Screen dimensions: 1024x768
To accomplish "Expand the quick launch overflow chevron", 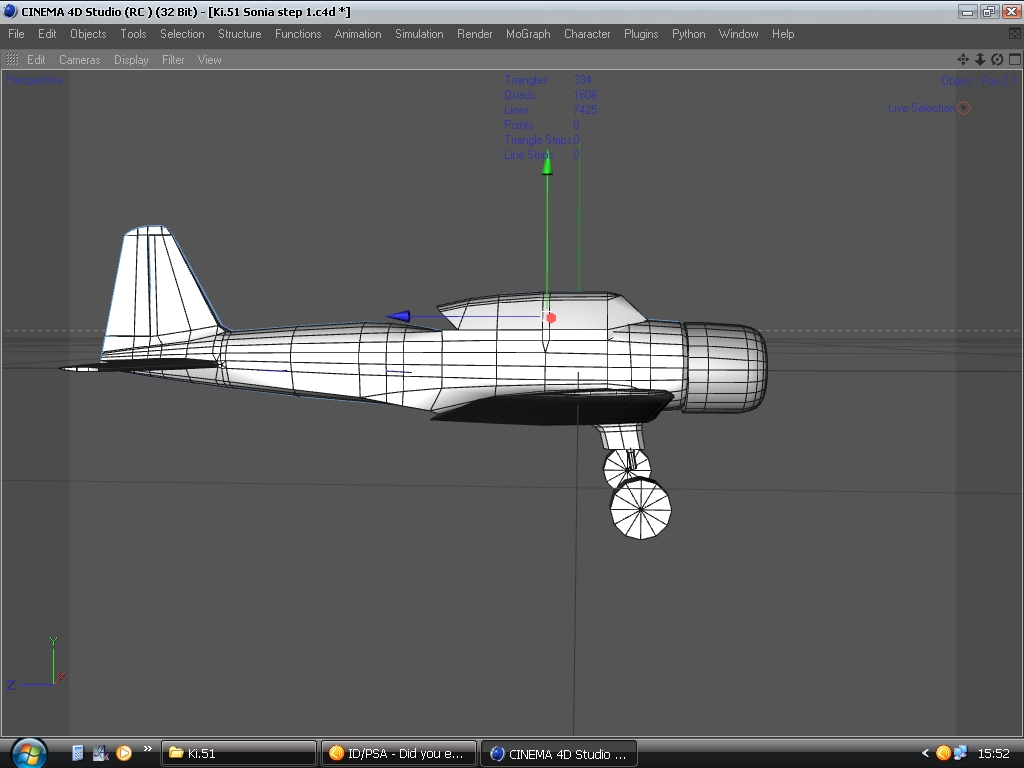I will pos(148,749).
